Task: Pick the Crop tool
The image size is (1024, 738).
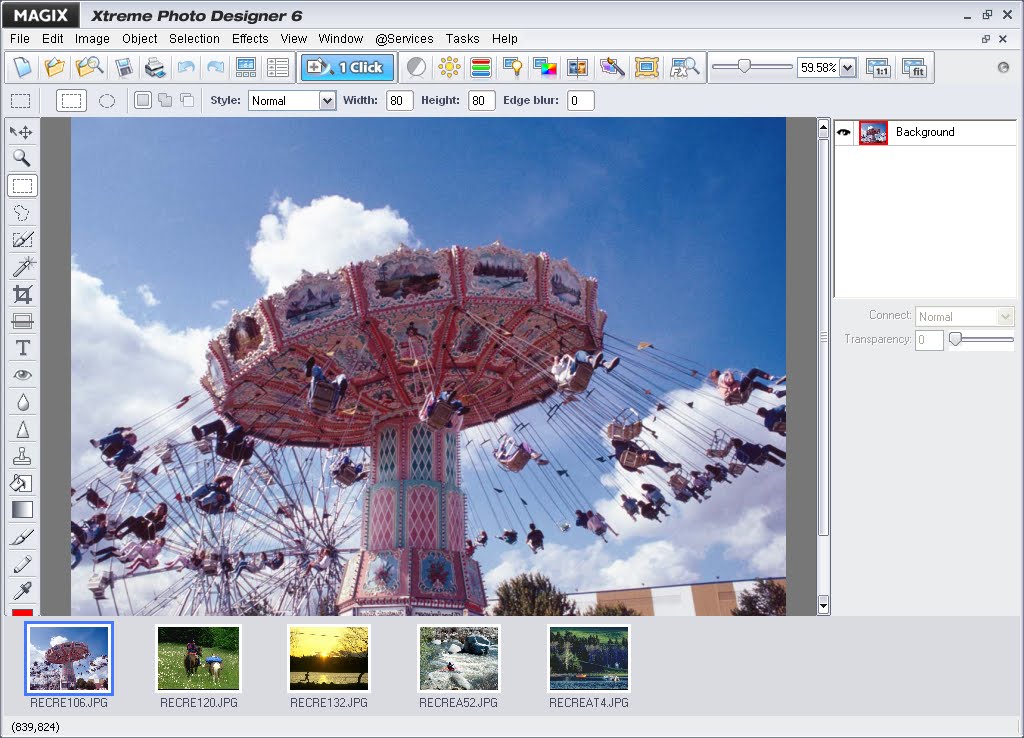Action: click(22, 293)
